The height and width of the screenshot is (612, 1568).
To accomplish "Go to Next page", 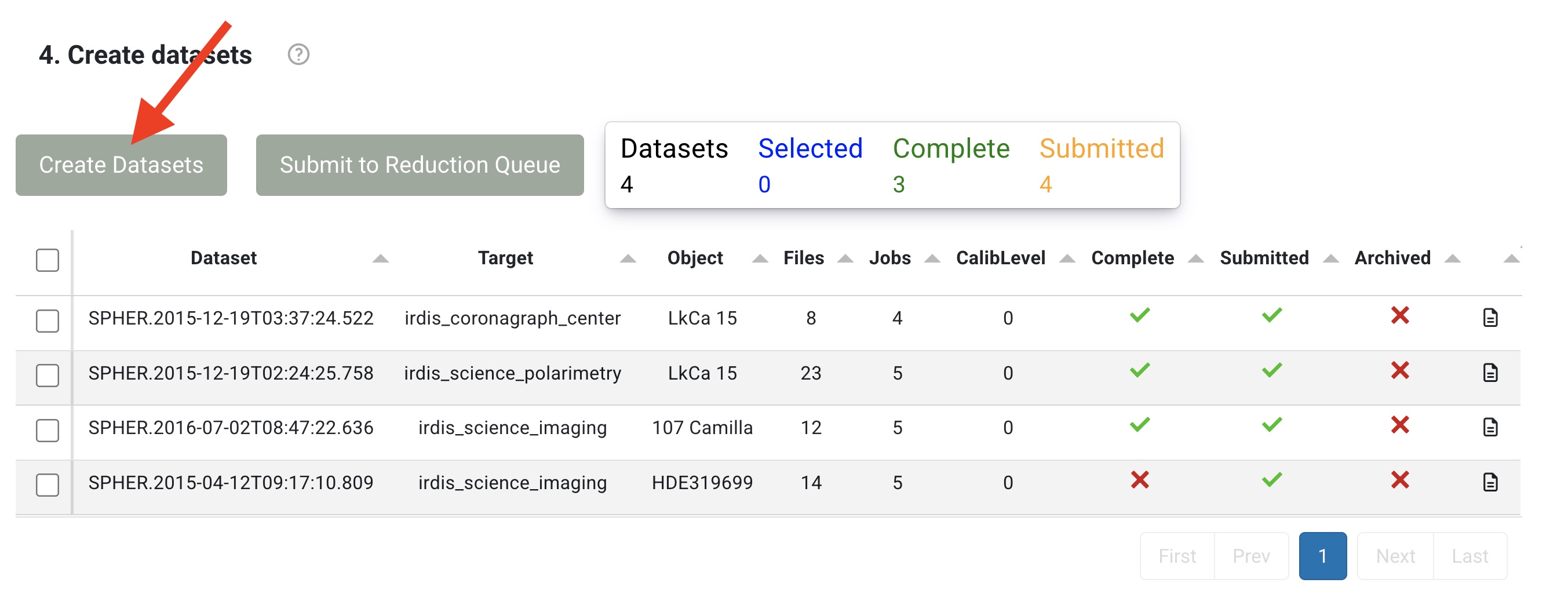I will [1395, 556].
